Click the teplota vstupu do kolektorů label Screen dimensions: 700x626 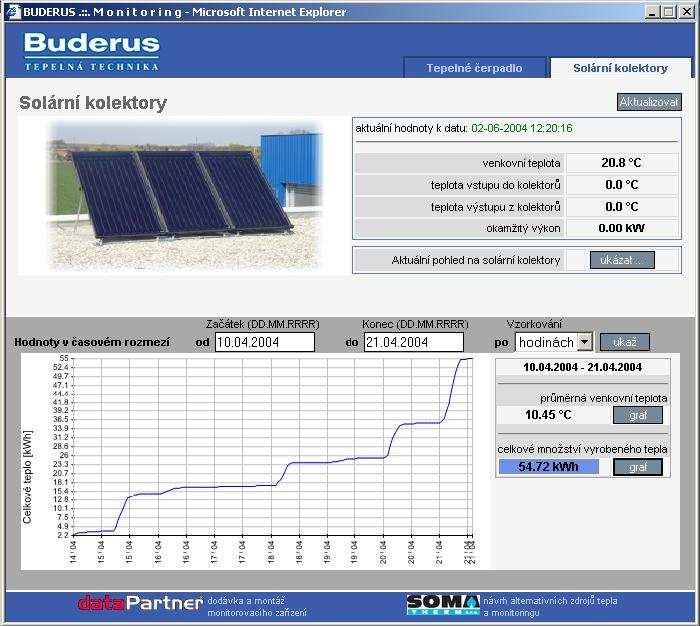(496, 185)
